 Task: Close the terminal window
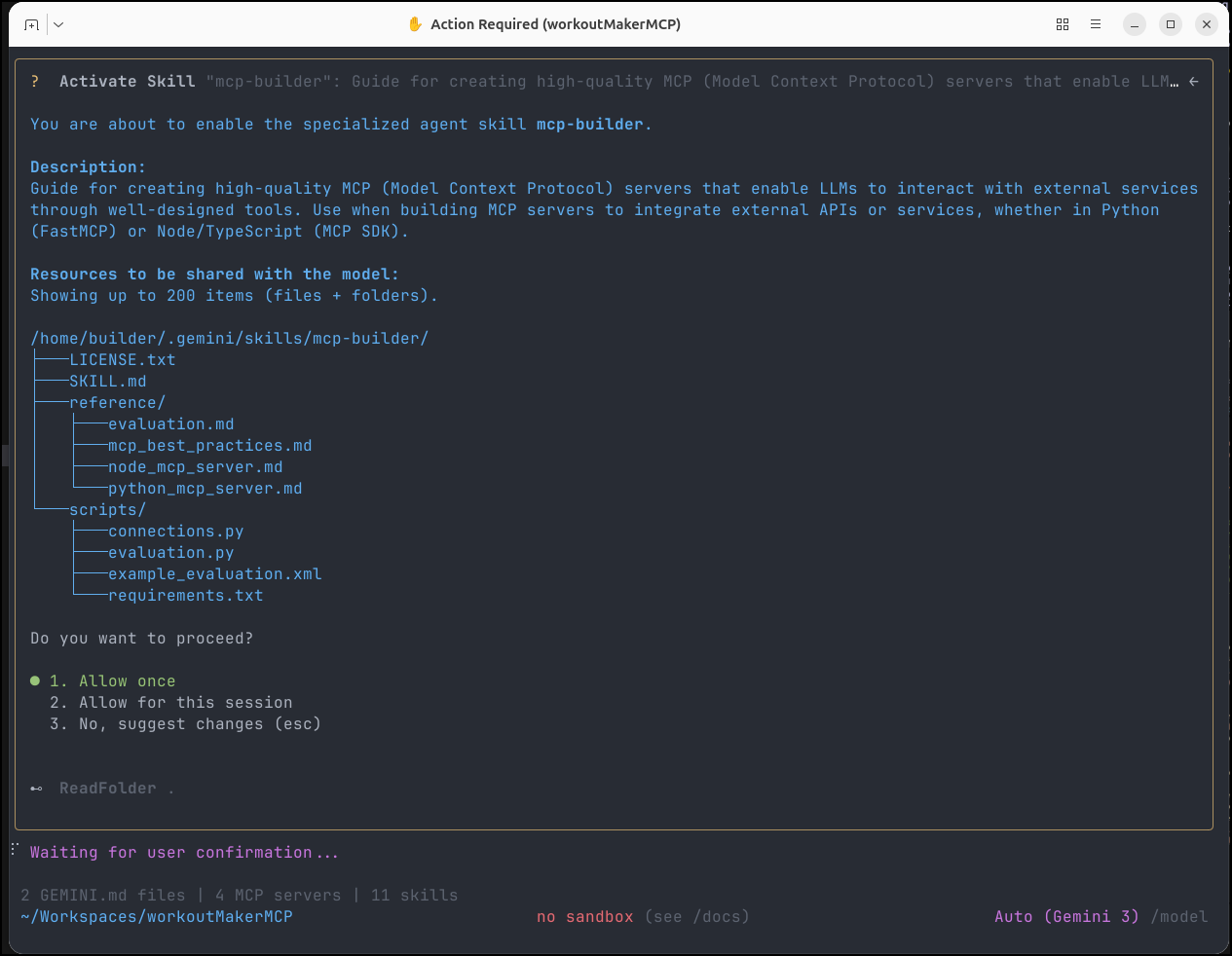pyautogui.click(x=1207, y=24)
